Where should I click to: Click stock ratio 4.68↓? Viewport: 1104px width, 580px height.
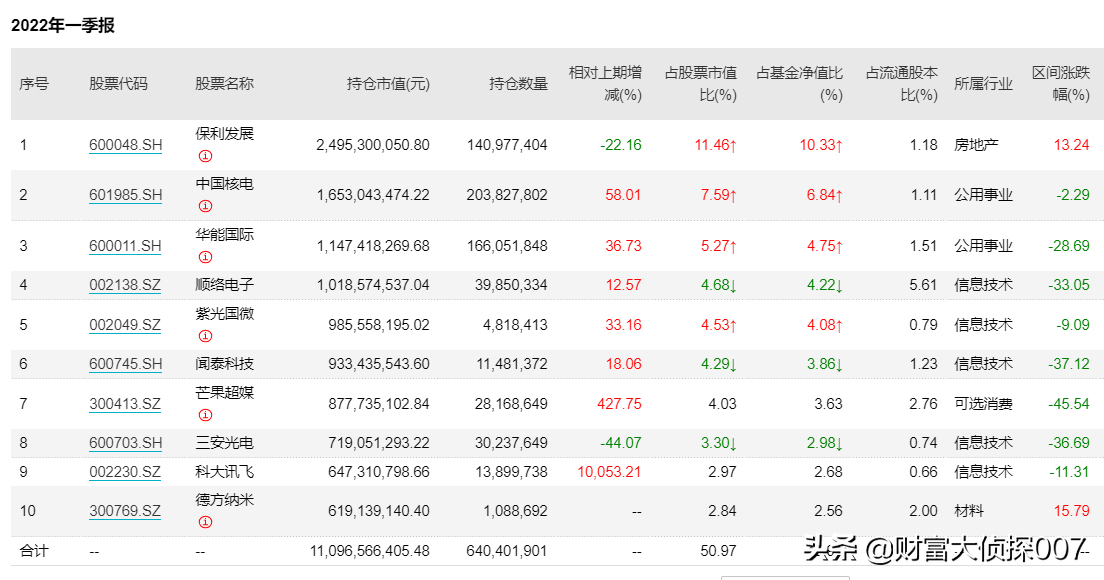719,285
